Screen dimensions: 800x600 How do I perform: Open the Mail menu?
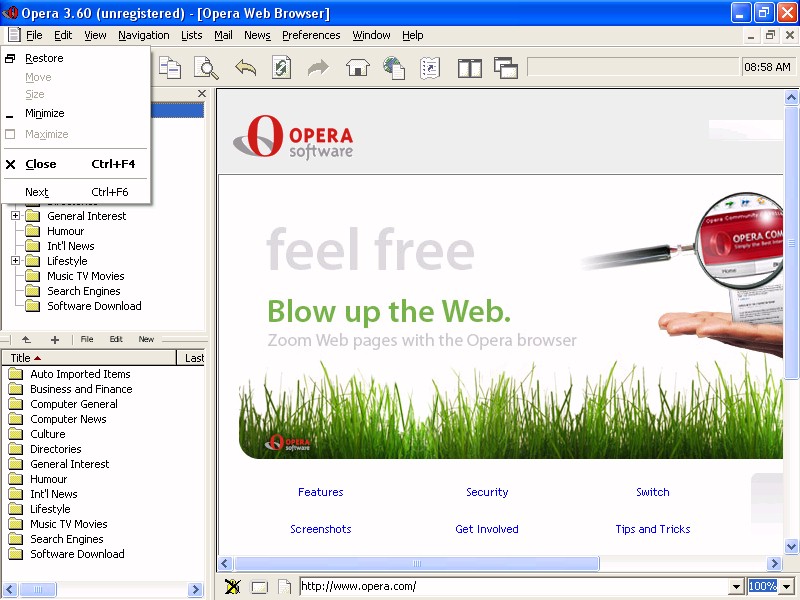click(223, 35)
